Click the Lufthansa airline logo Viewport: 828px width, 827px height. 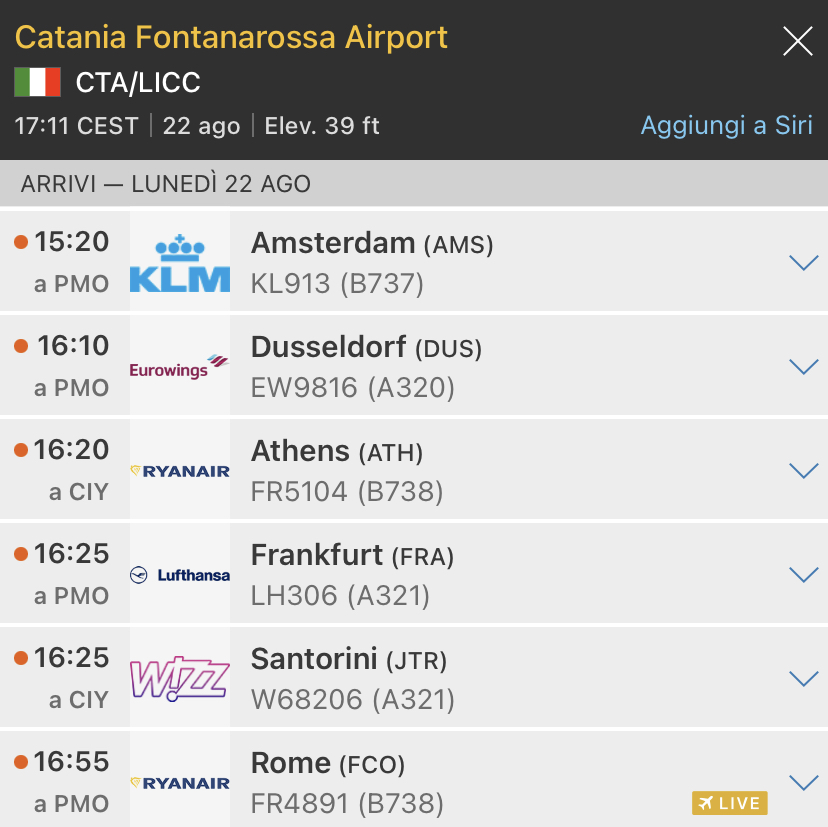click(180, 575)
